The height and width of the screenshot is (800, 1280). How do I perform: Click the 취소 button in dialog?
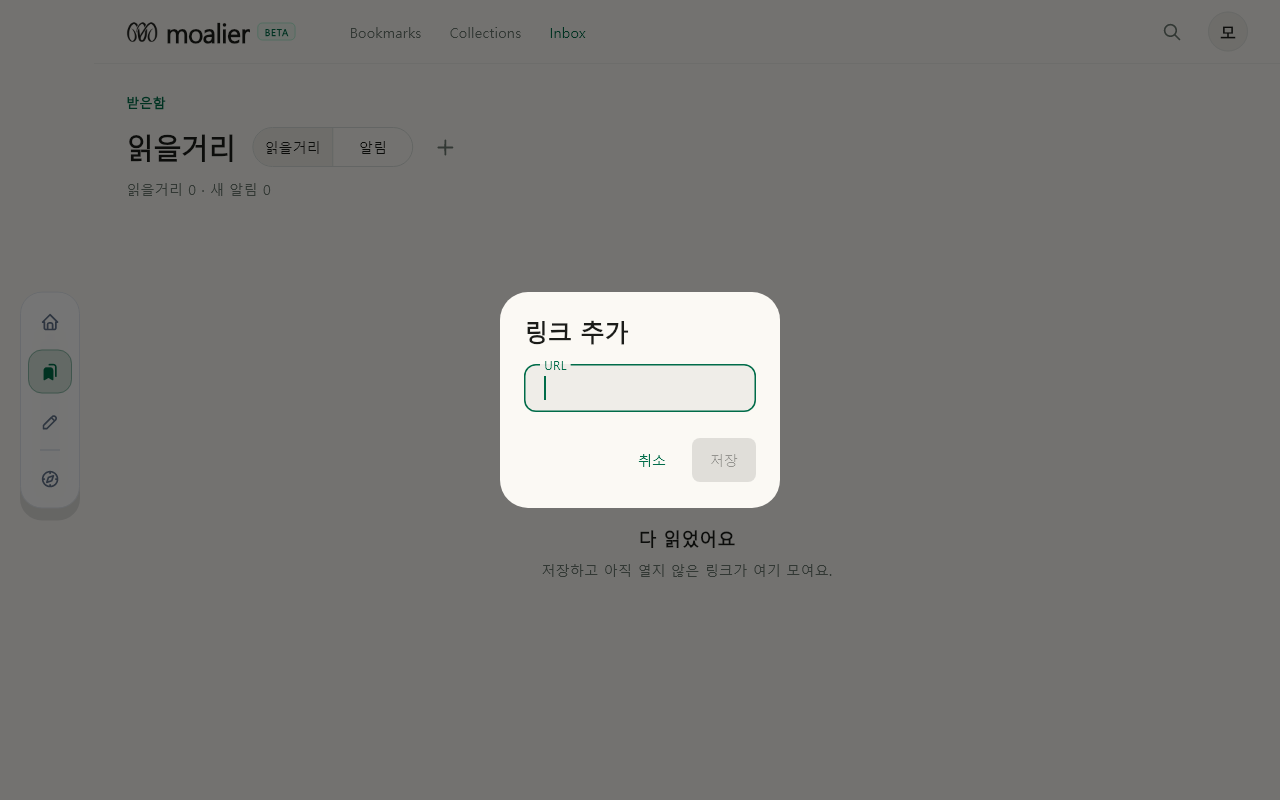coord(652,460)
